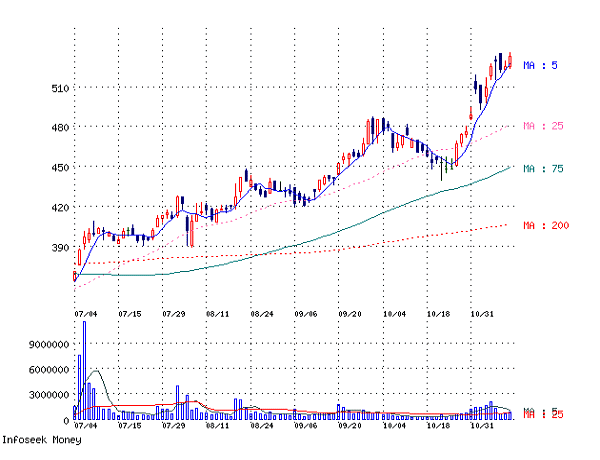Click the 'Infoseek Money' credit text
Screen dimensions: 600x460
[x=42, y=440]
